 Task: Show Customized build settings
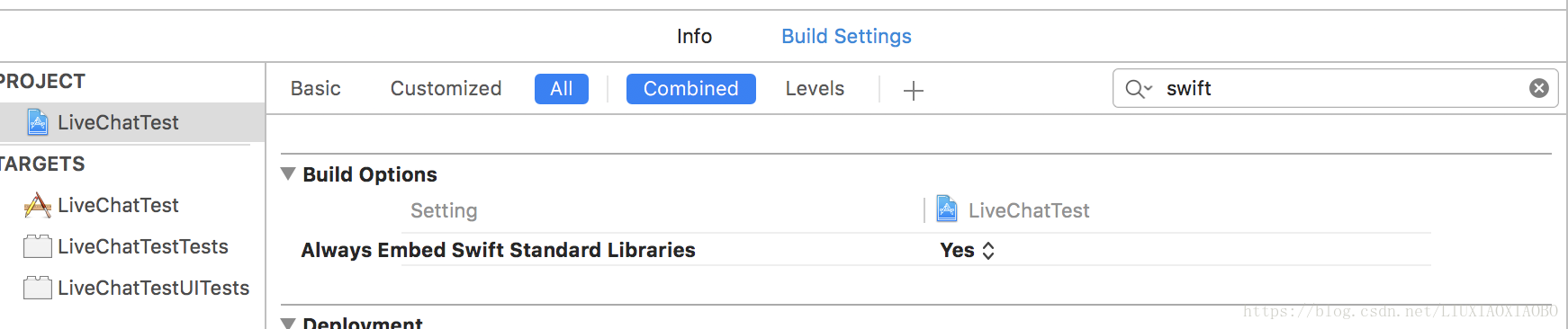[446, 89]
